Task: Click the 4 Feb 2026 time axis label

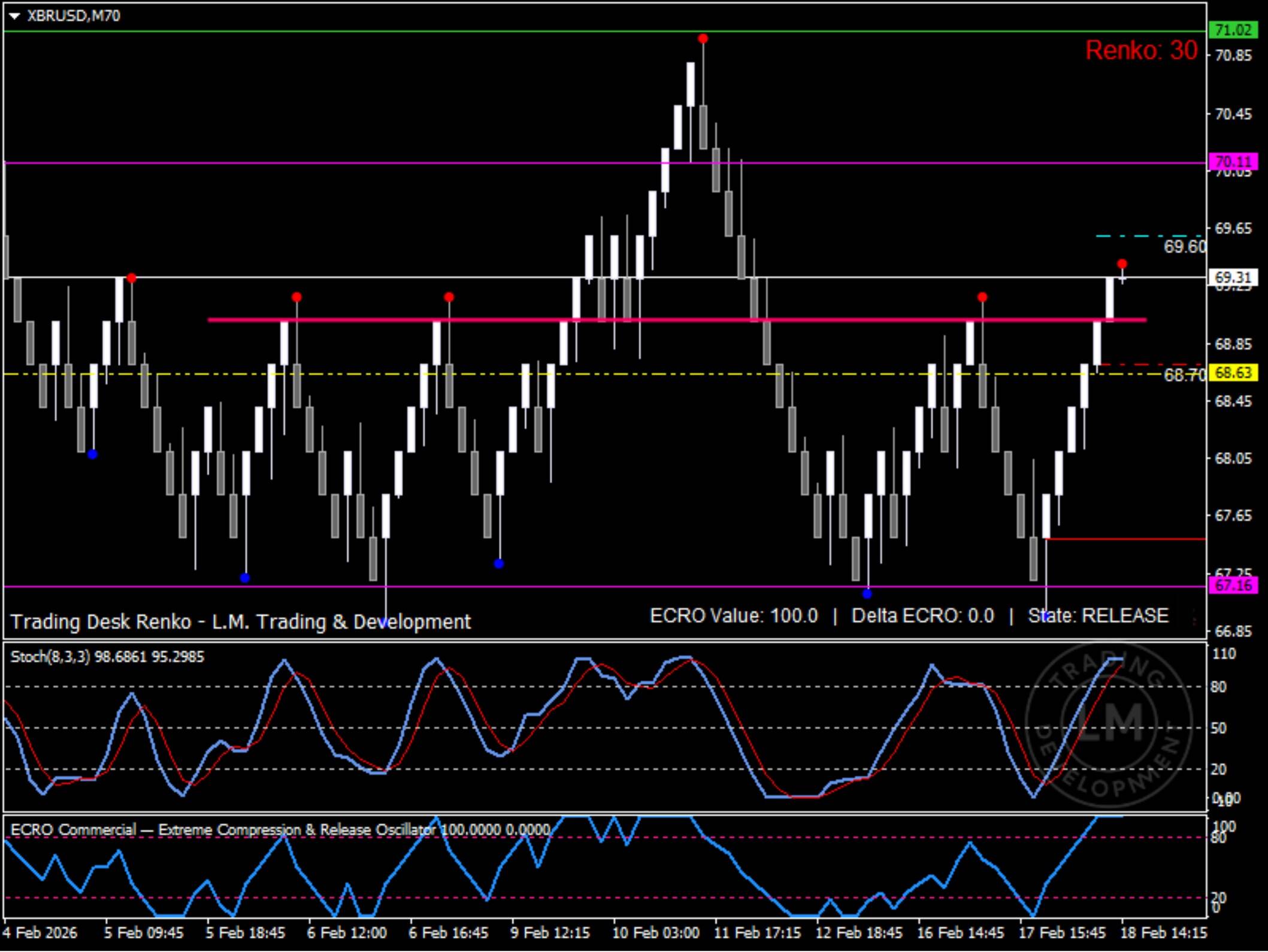Action: (x=40, y=933)
